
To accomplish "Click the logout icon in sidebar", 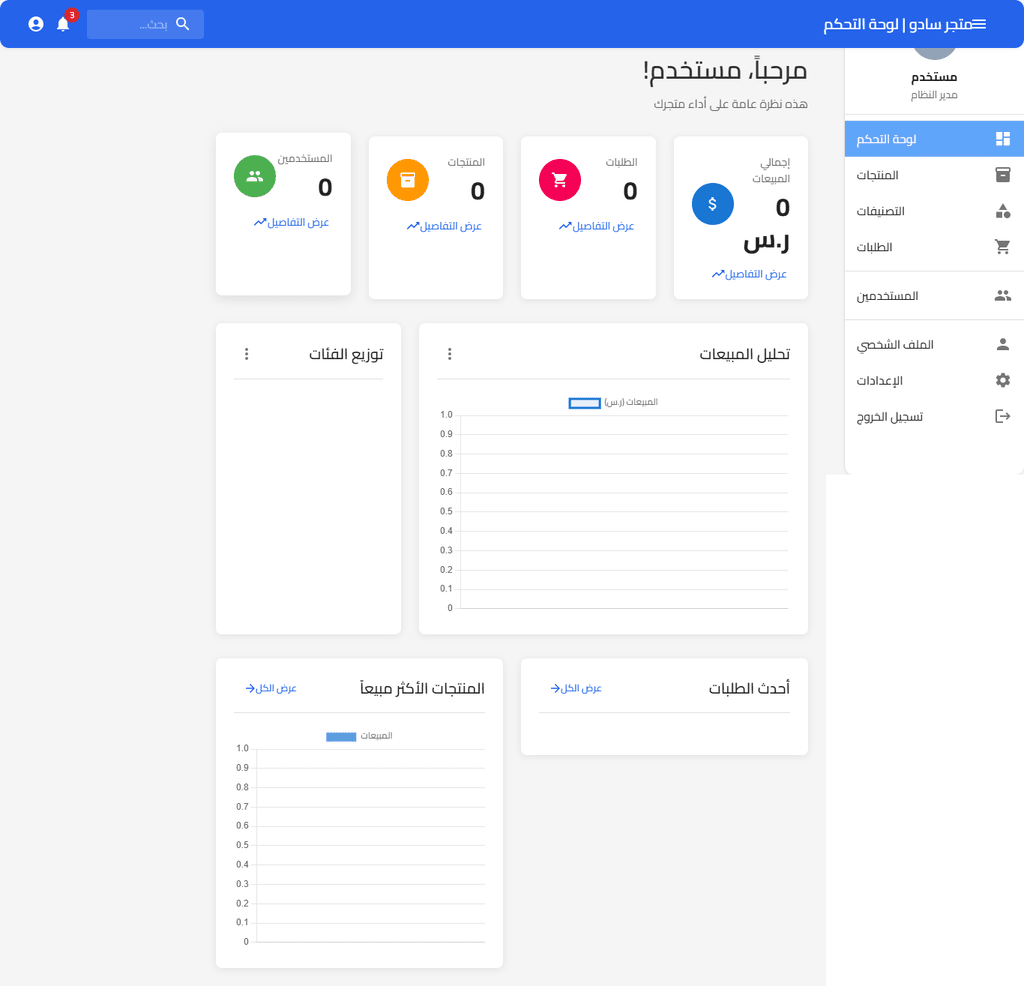I will (1002, 416).
